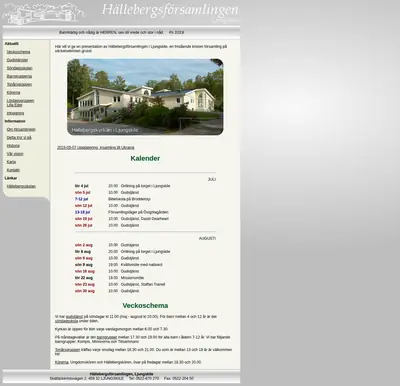Open the Detta tror vi på link
400x386 pixels.
19,138
